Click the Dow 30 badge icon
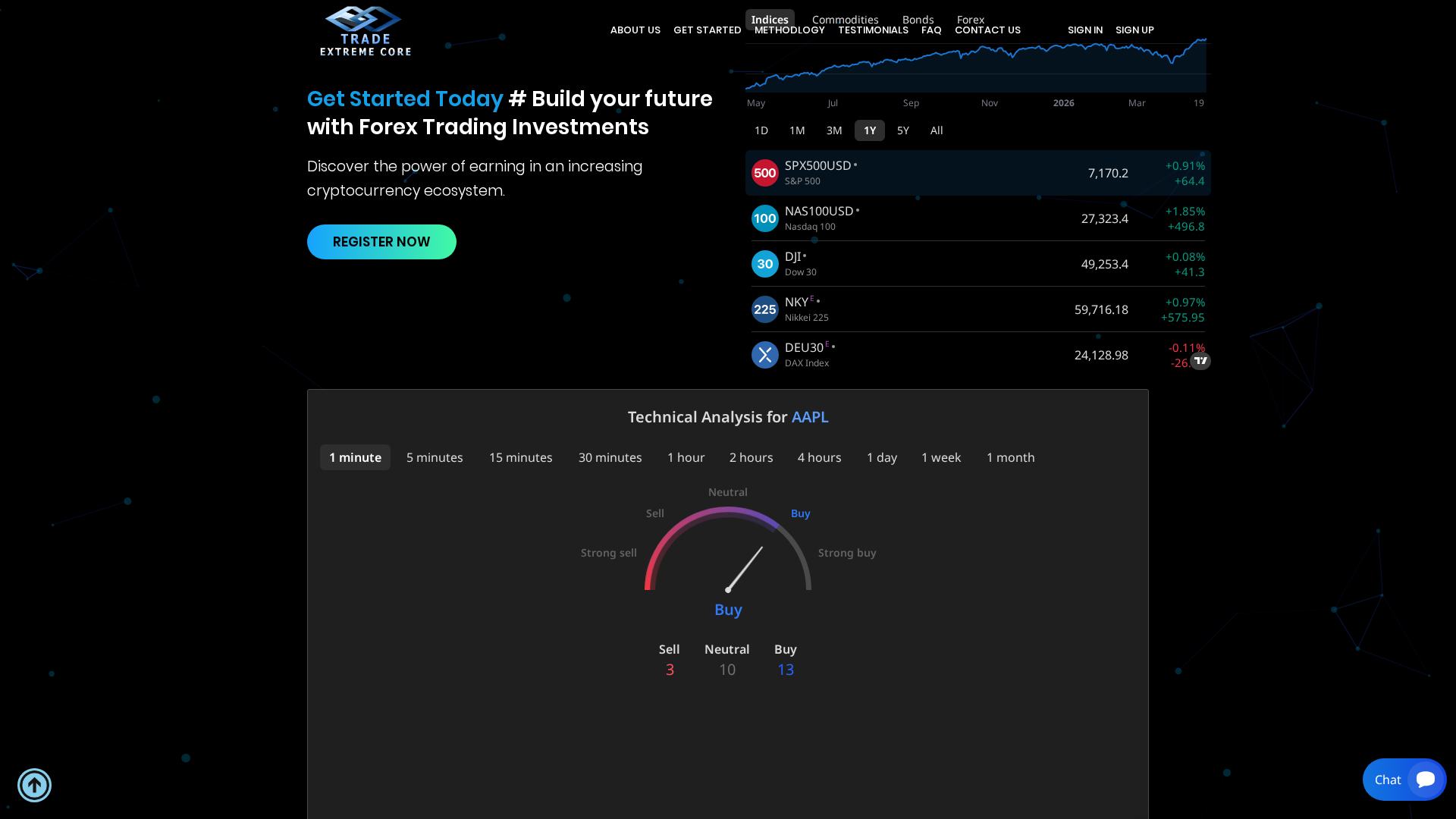This screenshot has width=1456, height=819. point(764,264)
